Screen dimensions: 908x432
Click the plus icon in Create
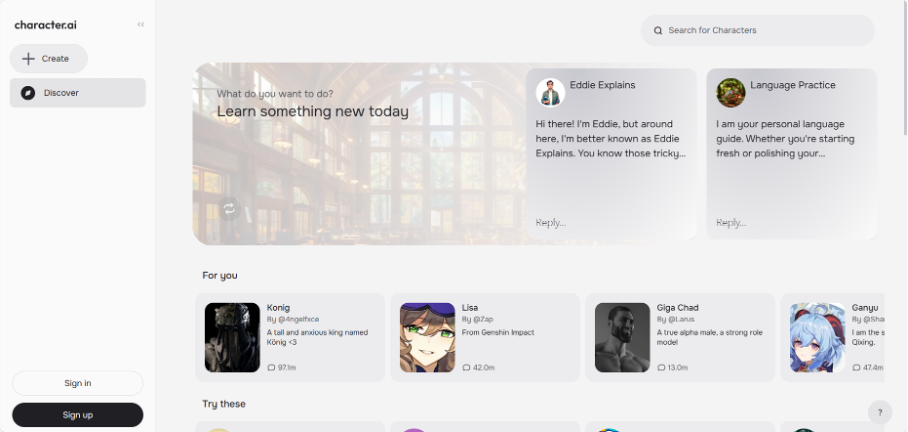click(x=28, y=58)
